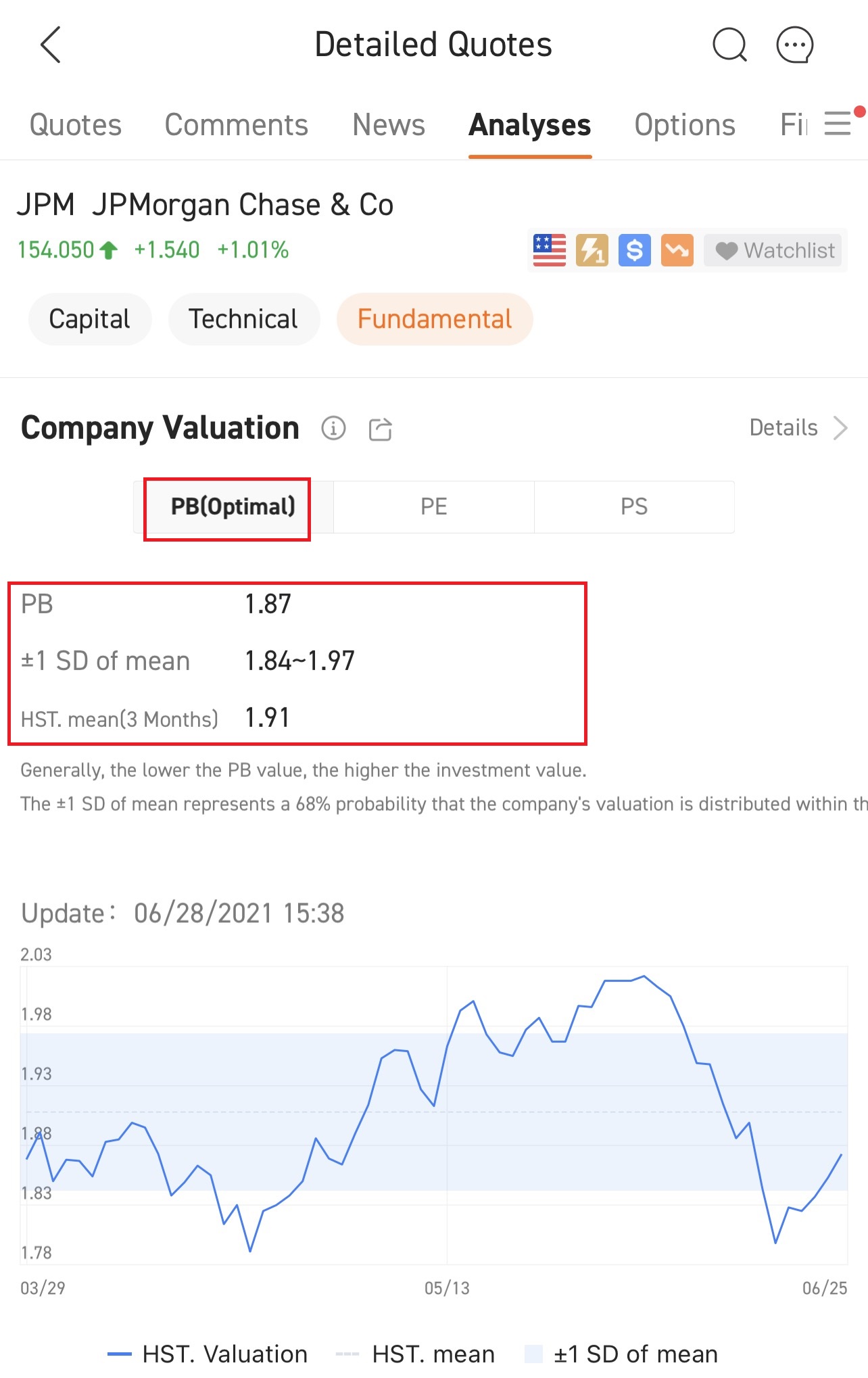Click the US flag market icon

point(548,250)
